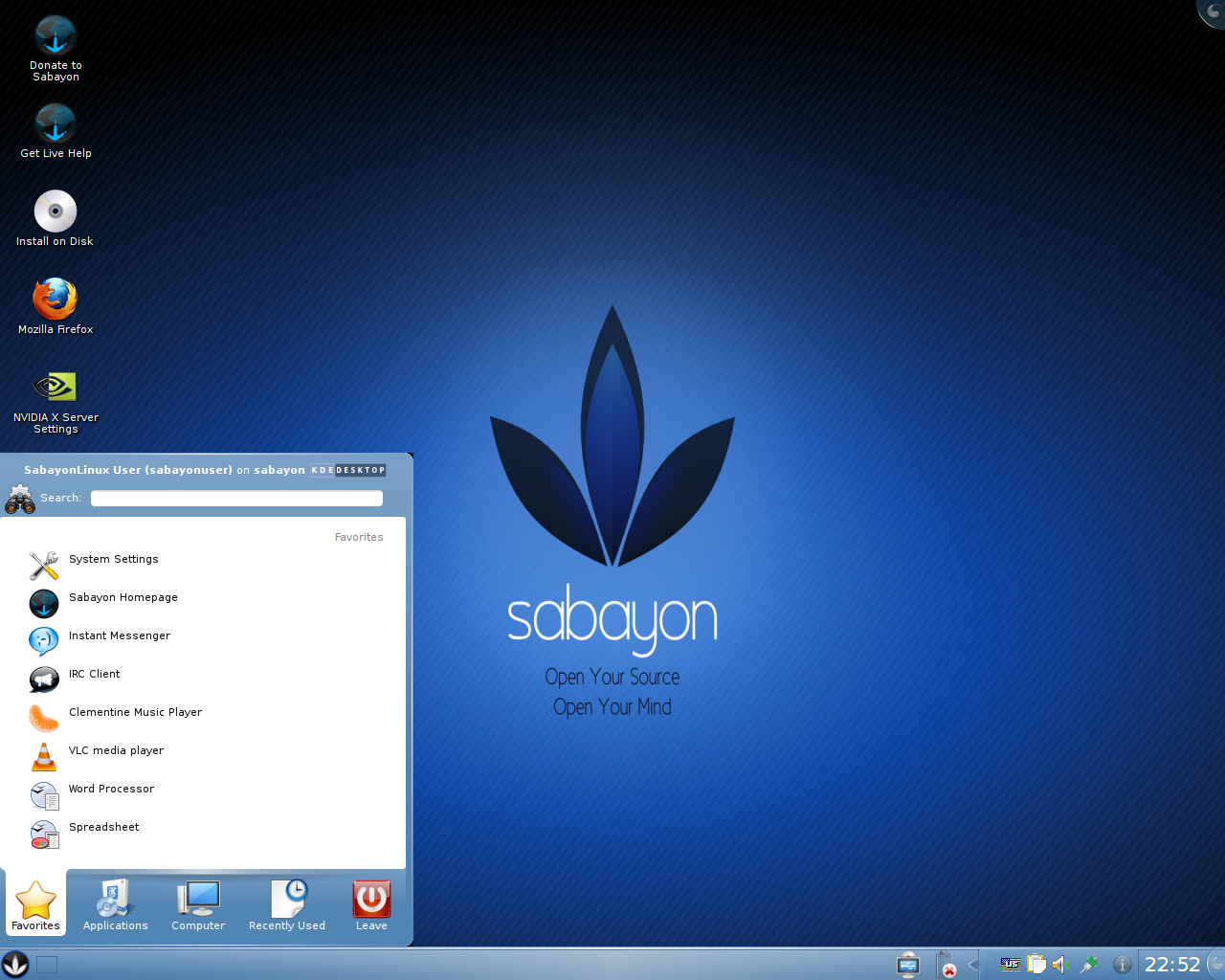Image resolution: width=1225 pixels, height=980 pixels.
Task: Switch to the Recently Used tab
Action: [287, 905]
